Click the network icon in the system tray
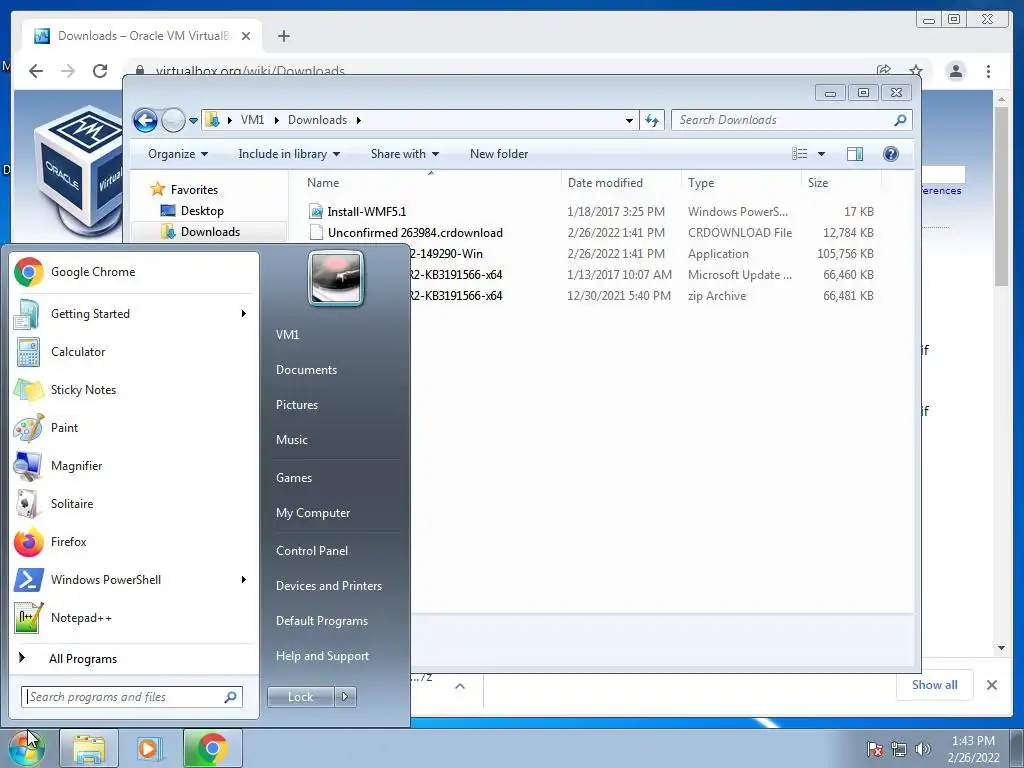This screenshot has height=768, width=1024. [899, 749]
